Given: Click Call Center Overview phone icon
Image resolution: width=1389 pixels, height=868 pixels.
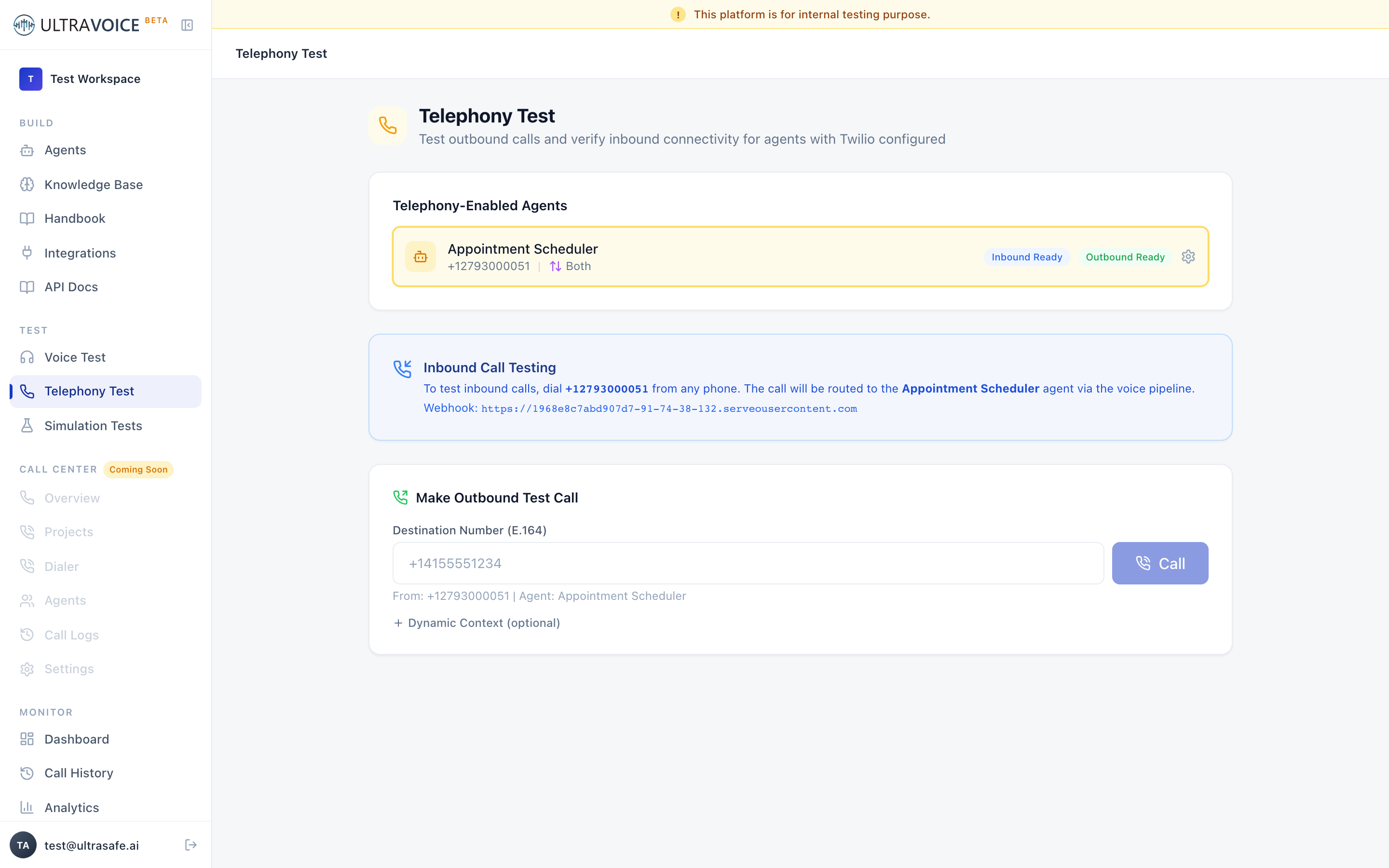Looking at the screenshot, I should point(27,498).
